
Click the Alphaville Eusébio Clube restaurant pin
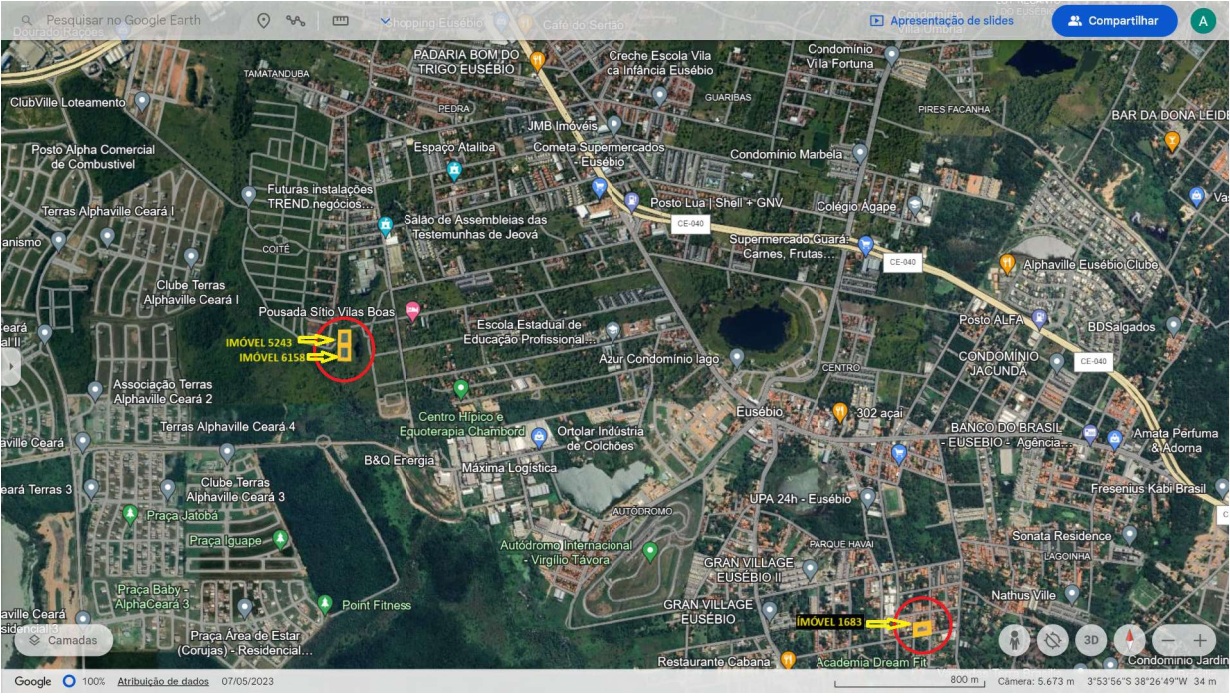tap(1008, 264)
